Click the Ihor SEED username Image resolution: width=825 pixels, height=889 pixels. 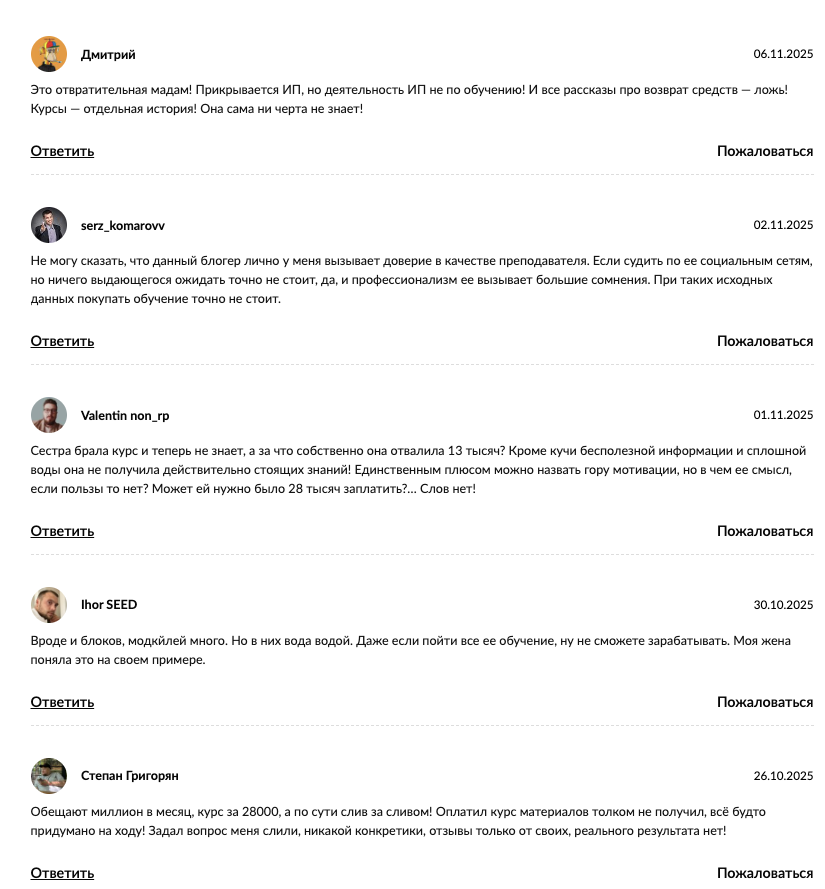click(109, 605)
